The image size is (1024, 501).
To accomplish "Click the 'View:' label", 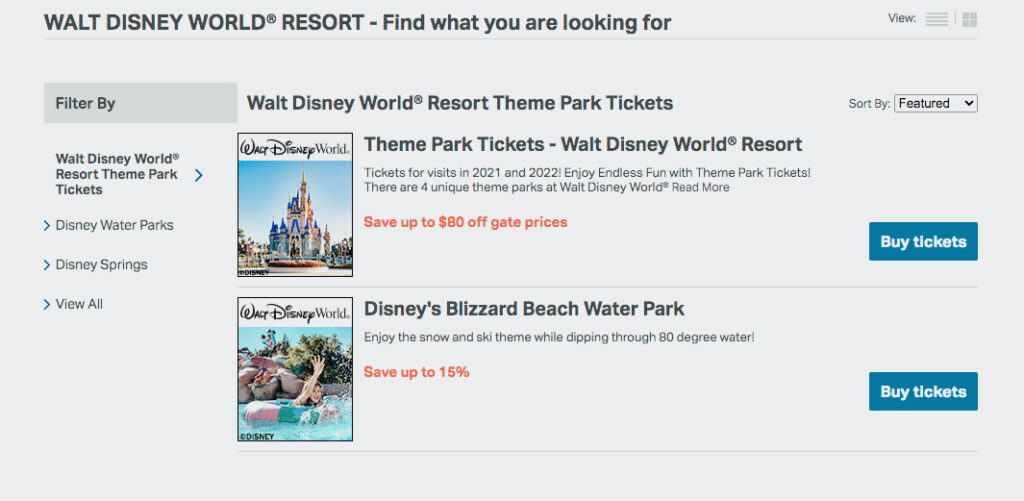I will tap(902, 18).
